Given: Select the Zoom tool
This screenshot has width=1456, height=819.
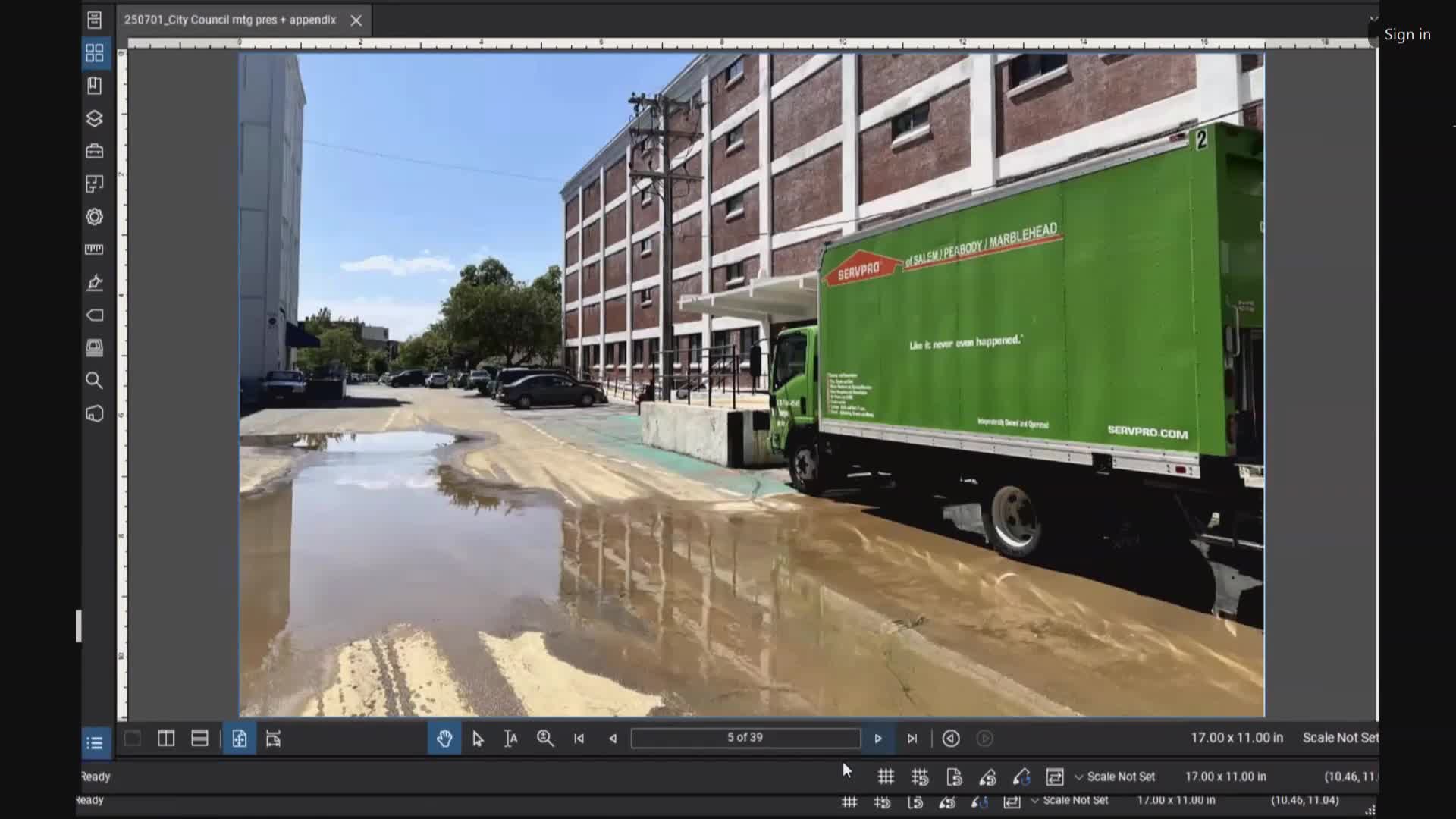Looking at the screenshot, I should click(545, 739).
